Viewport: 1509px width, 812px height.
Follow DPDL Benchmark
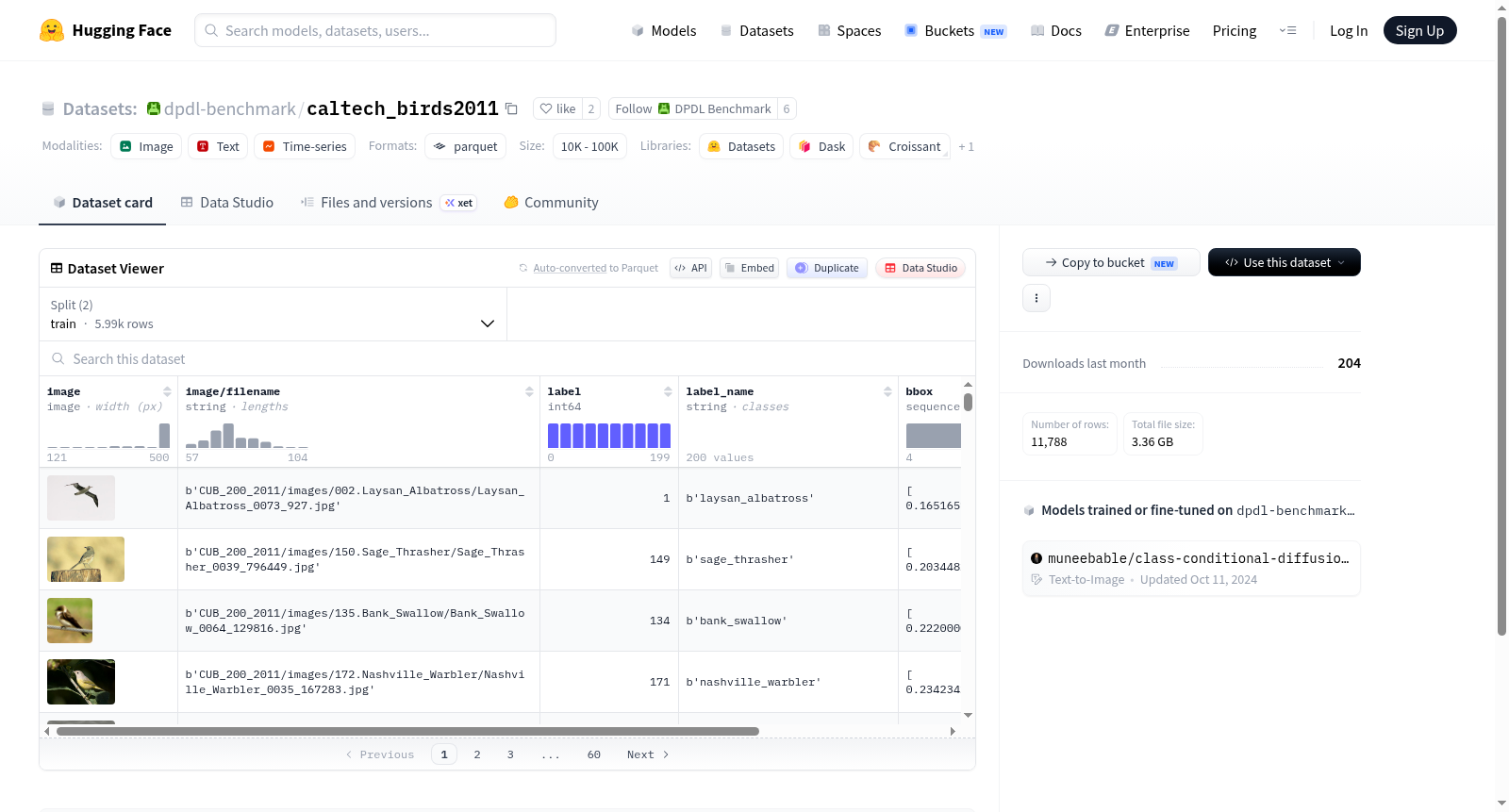tap(693, 108)
